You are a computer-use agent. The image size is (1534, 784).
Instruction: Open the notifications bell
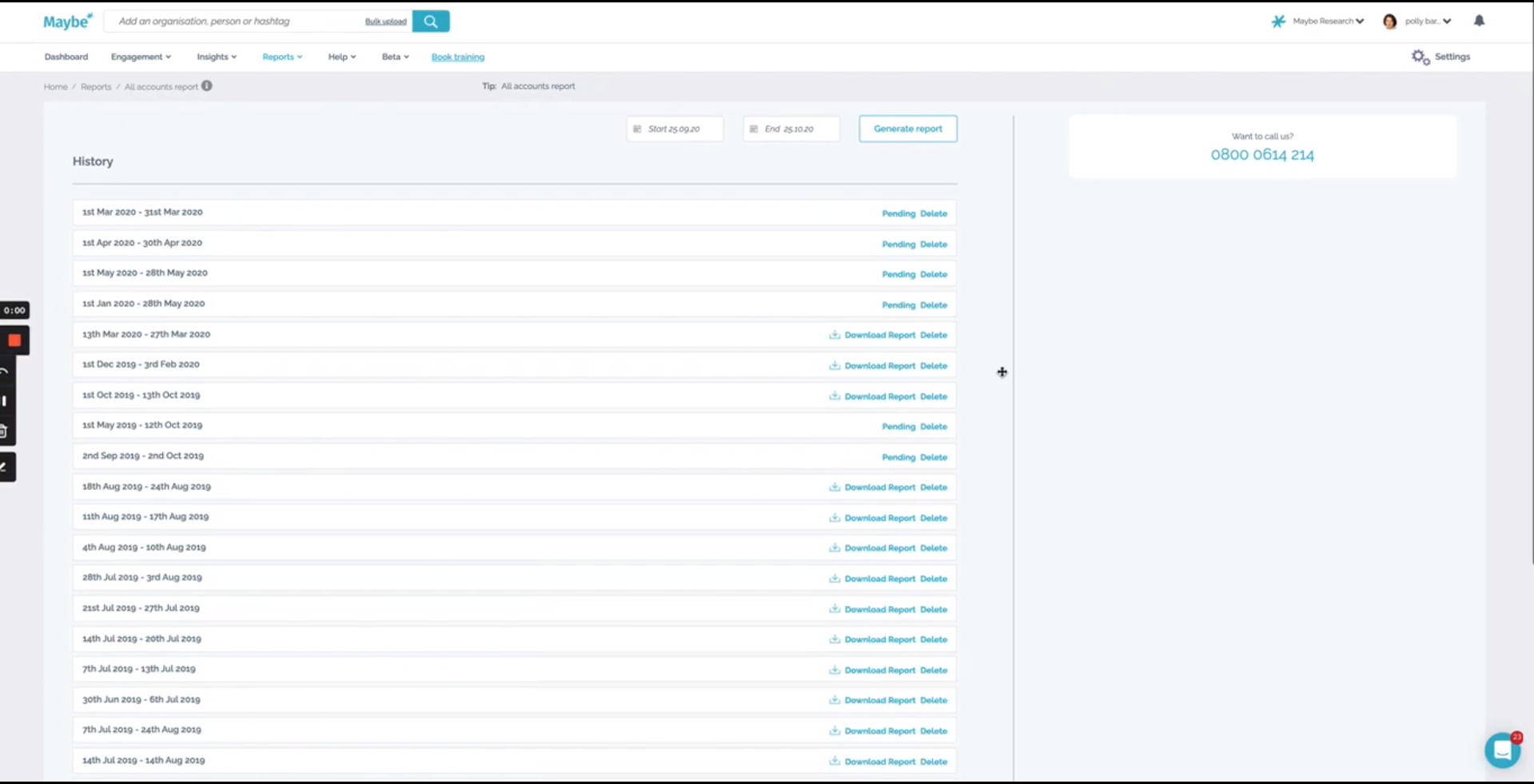coord(1479,21)
